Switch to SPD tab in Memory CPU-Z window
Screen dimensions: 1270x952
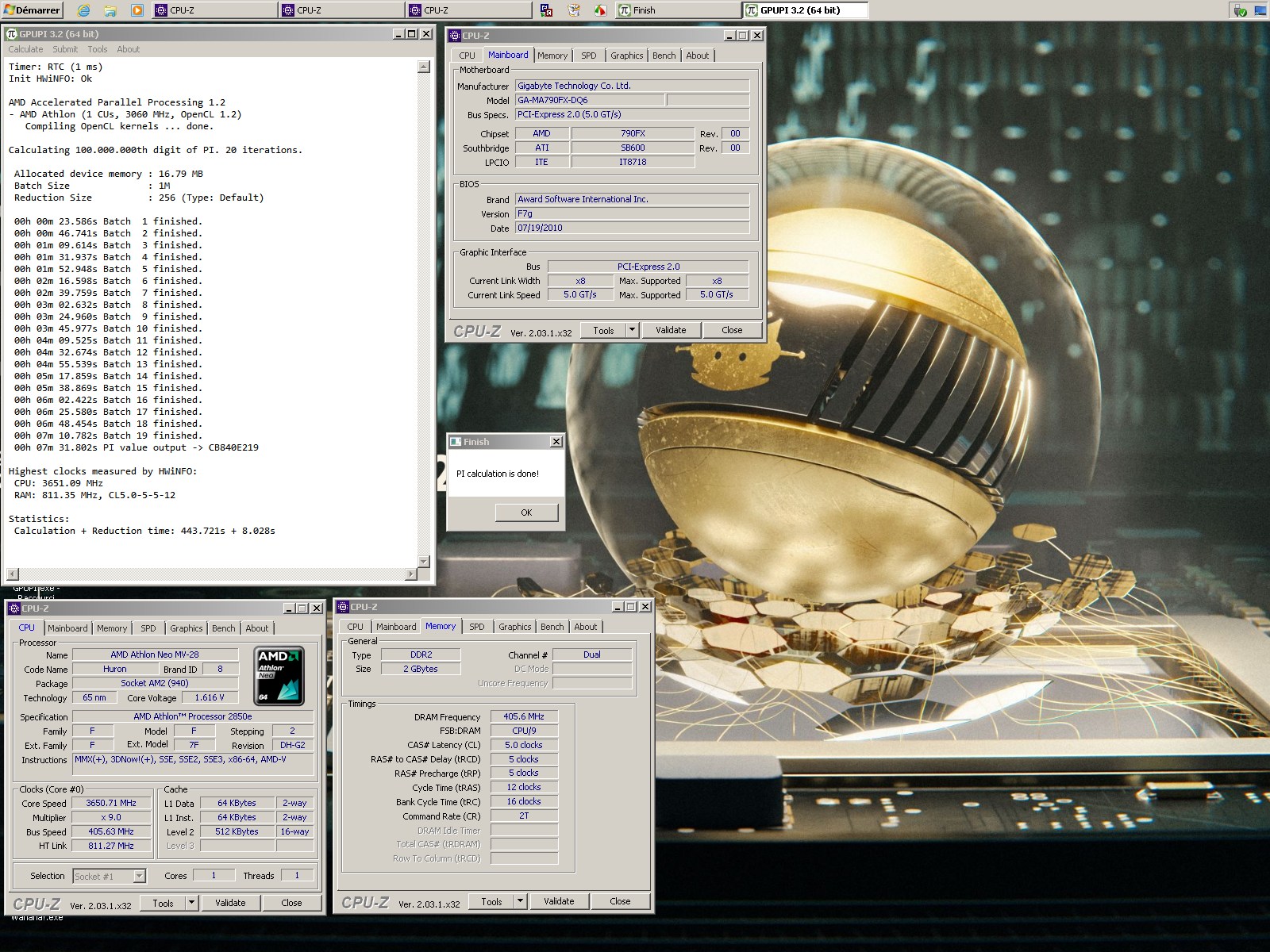coord(477,627)
